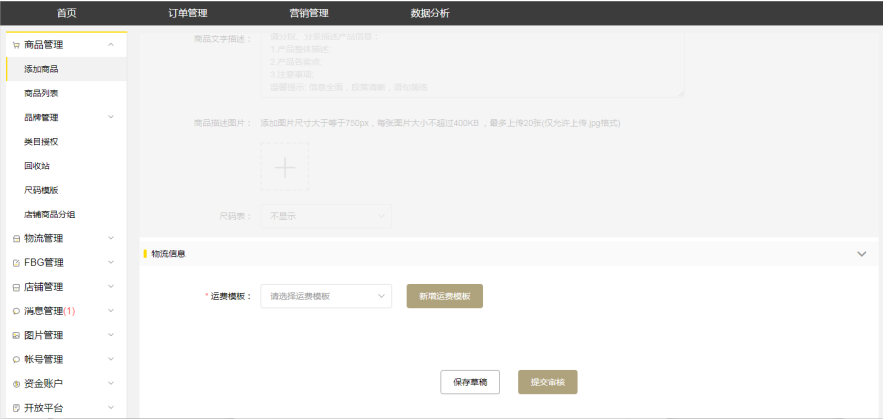Select 添加商品 in the sidebar

tap(66, 69)
